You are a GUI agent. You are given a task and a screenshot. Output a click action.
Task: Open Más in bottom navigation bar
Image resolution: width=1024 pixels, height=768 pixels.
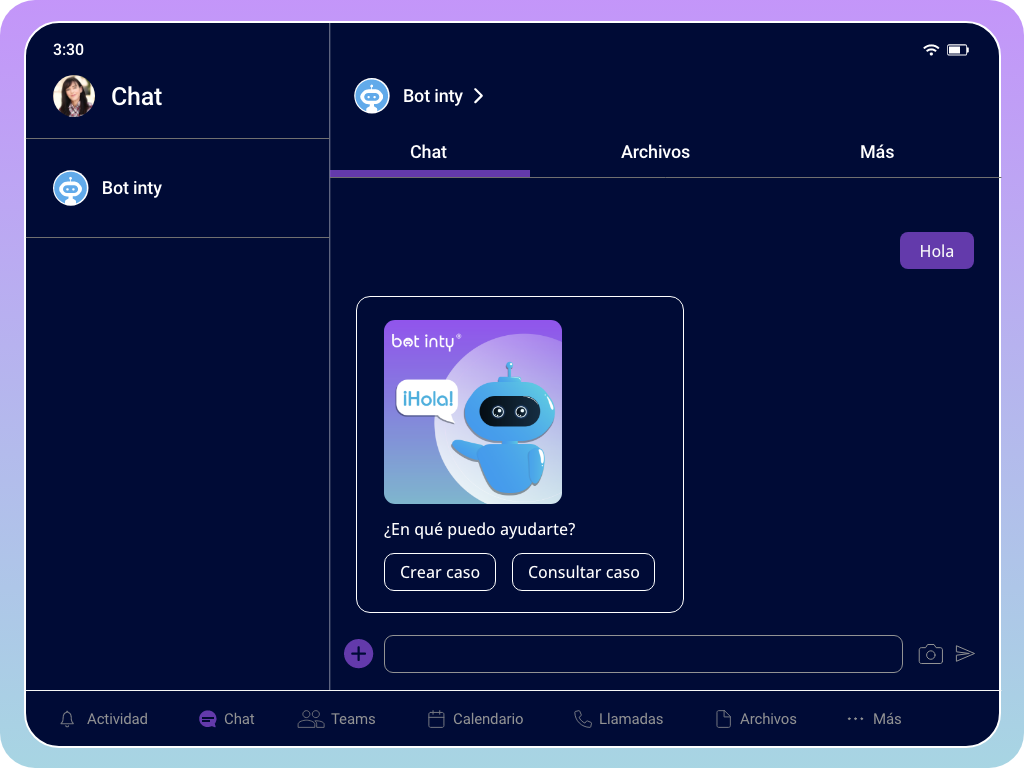(874, 719)
